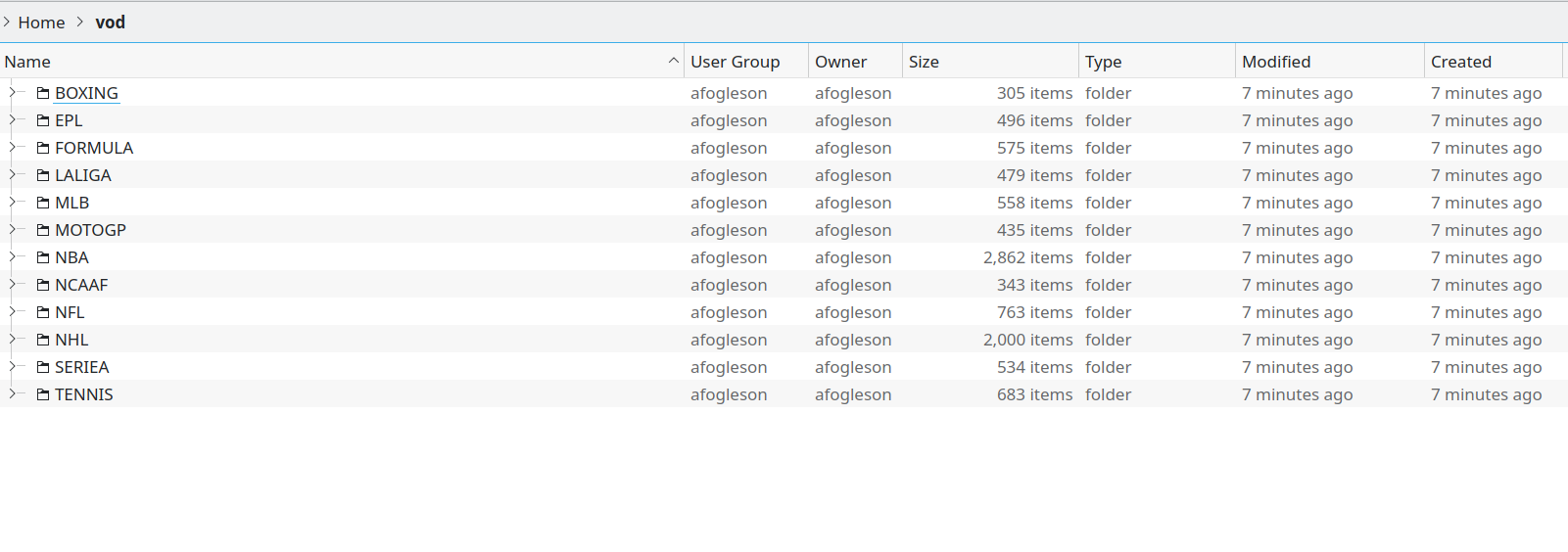1568x552 pixels.
Task: Select the SERIEA folder name
Action: (x=82, y=367)
